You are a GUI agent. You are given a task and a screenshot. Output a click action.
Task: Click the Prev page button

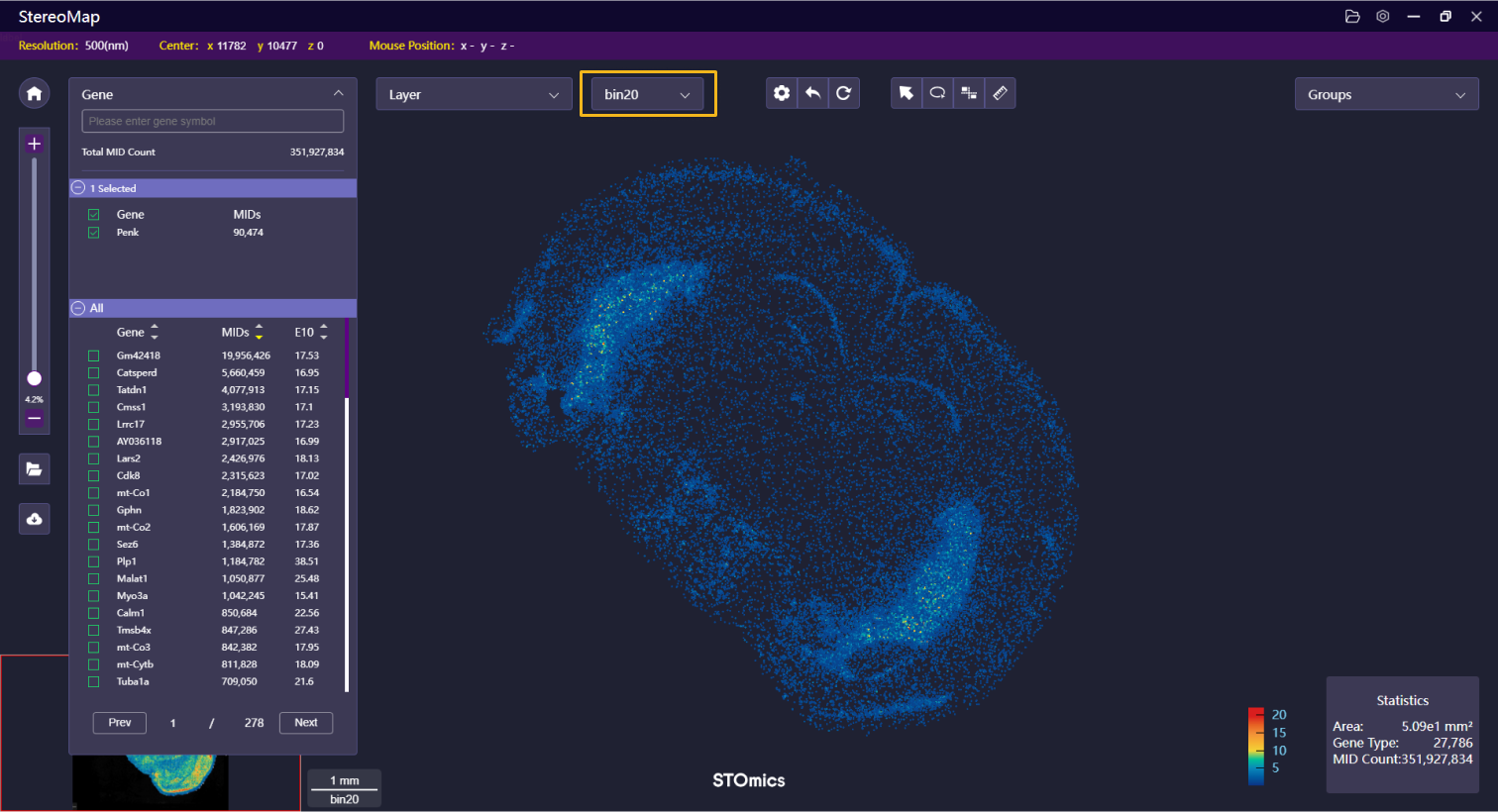pos(120,723)
